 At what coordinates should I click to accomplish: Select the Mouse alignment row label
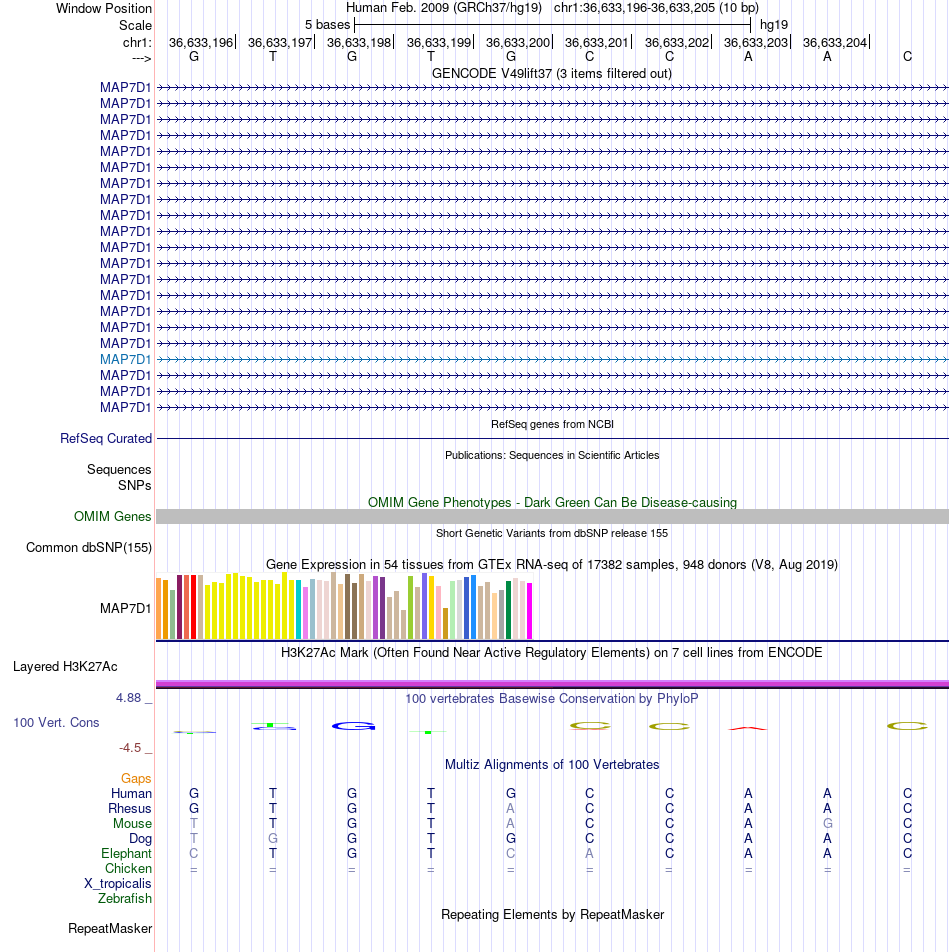click(x=132, y=823)
